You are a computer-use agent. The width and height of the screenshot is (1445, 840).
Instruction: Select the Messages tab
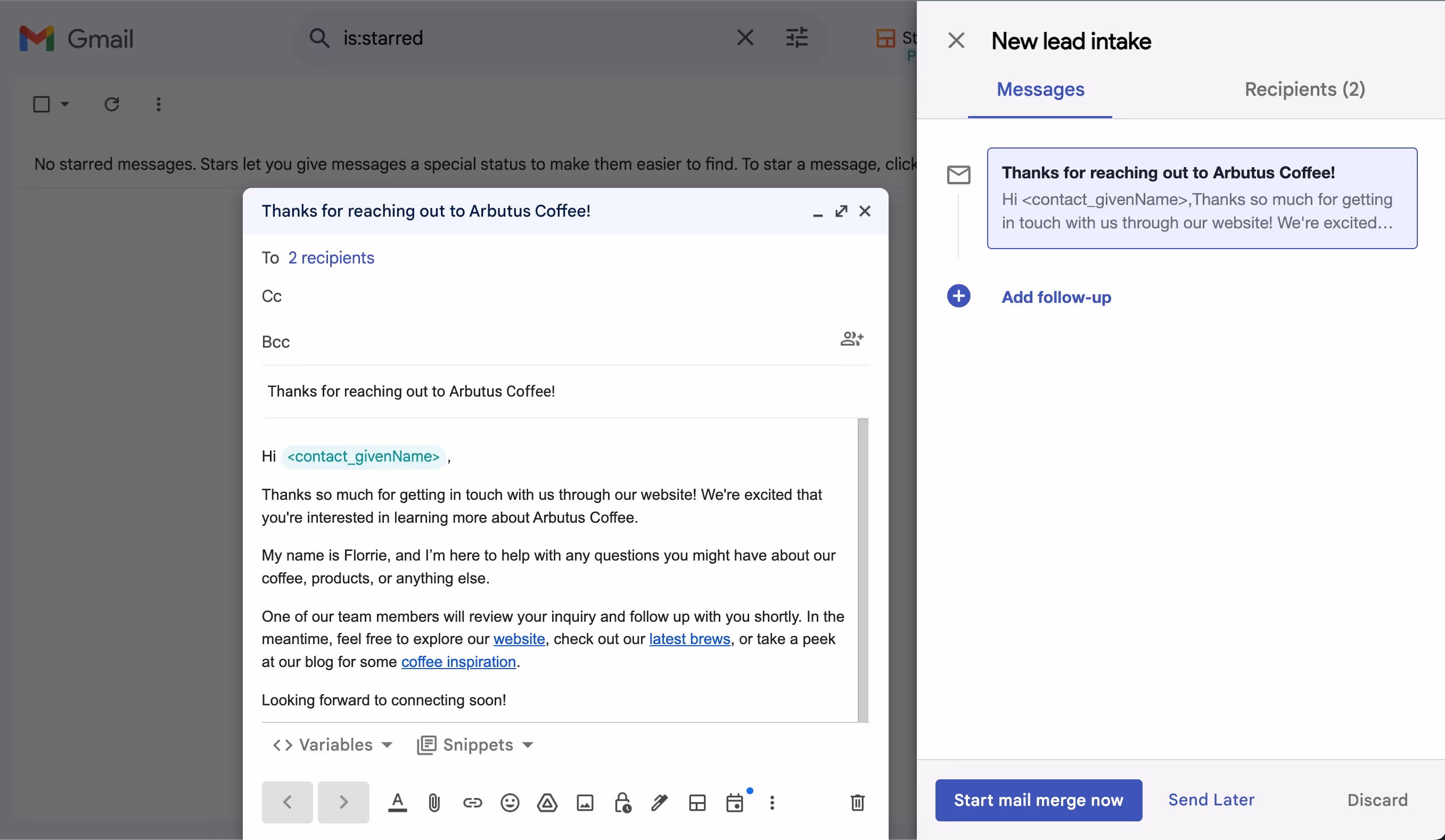point(1040,89)
